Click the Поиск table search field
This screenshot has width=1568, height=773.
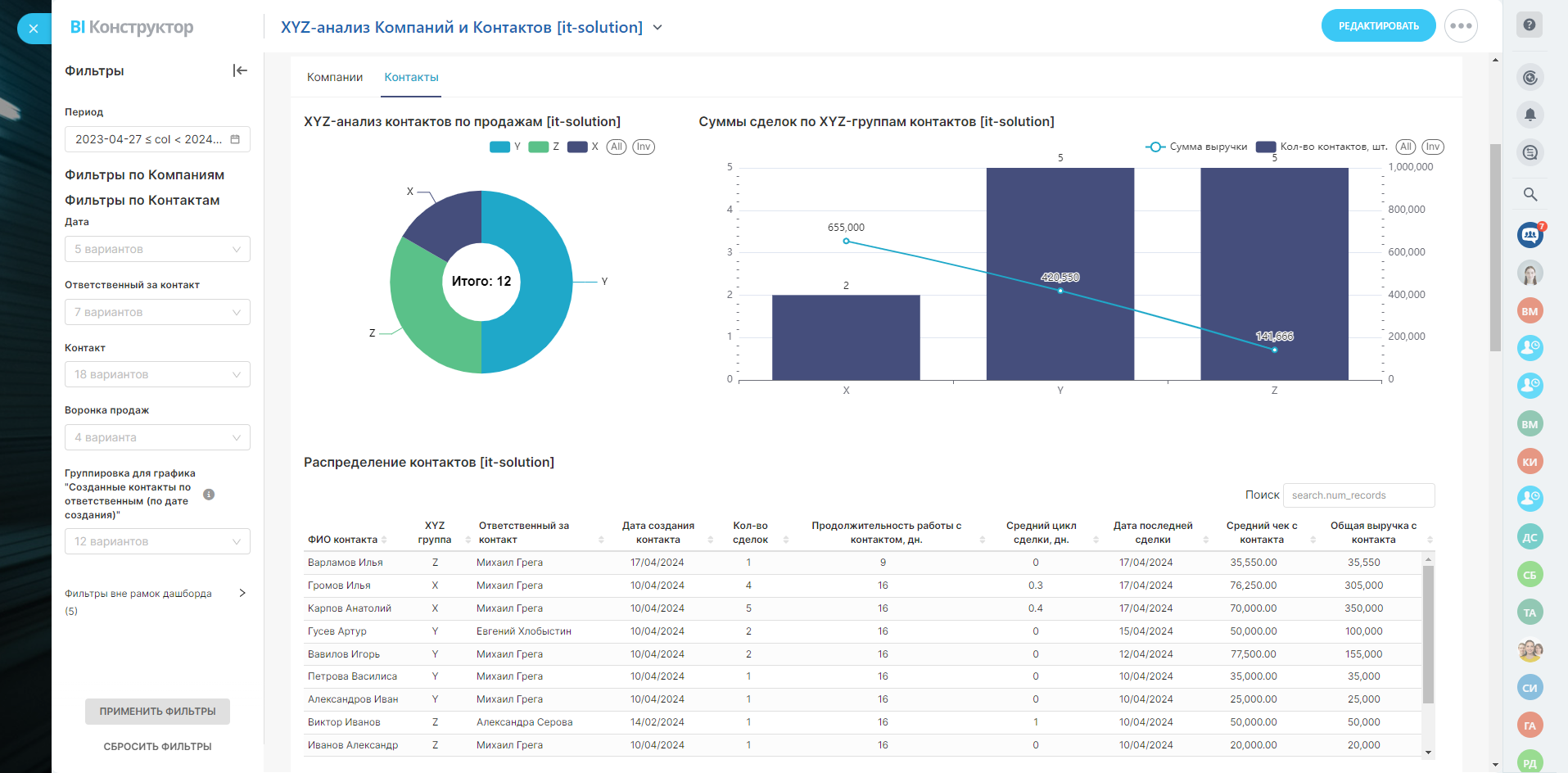[1358, 495]
